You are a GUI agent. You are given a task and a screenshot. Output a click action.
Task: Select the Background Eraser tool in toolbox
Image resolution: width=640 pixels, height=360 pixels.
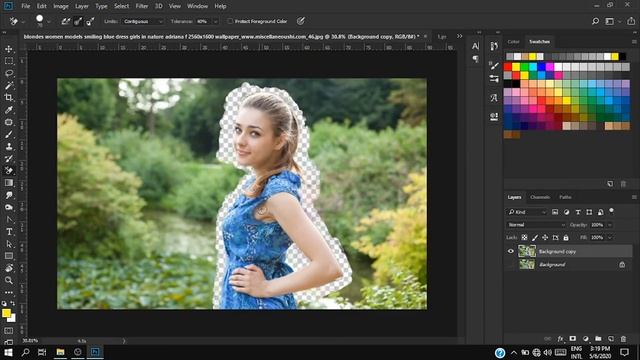[x=9, y=171]
